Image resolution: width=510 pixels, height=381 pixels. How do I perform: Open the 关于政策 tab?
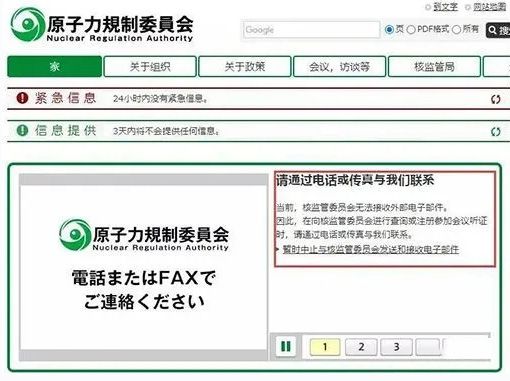click(x=245, y=67)
